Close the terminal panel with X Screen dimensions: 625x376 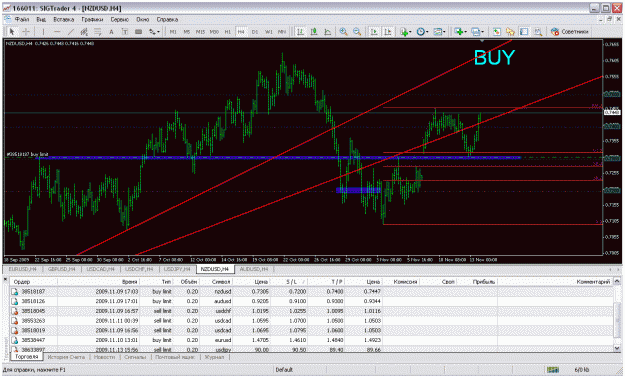pyautogui.click(x=6, y=280)
